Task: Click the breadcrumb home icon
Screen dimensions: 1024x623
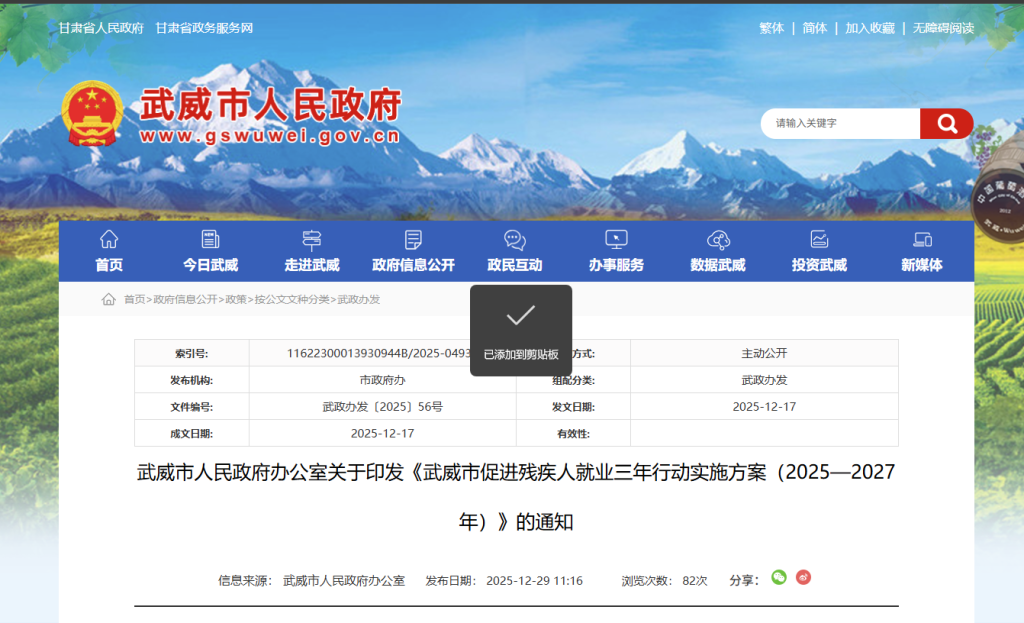Action: pyautogui.click(x=109, y=298)
